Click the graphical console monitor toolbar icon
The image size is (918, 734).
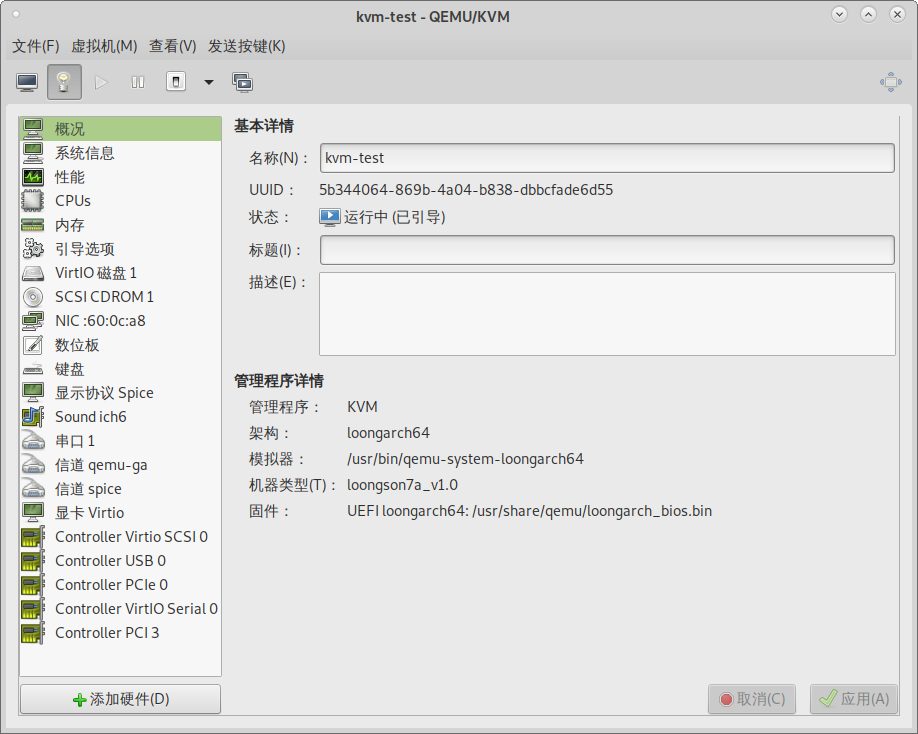point(27,82)
